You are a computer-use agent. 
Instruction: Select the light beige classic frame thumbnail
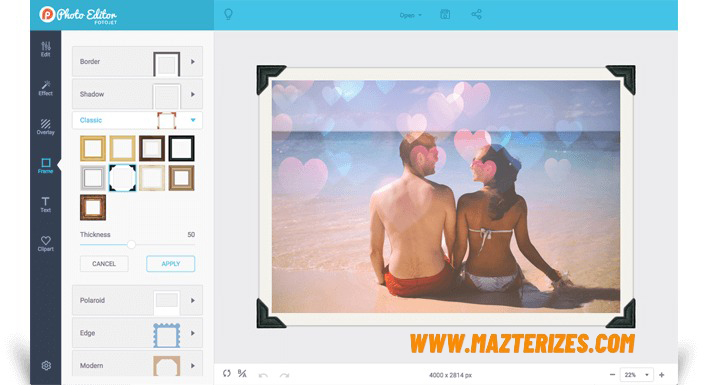(x=122, y=148)
